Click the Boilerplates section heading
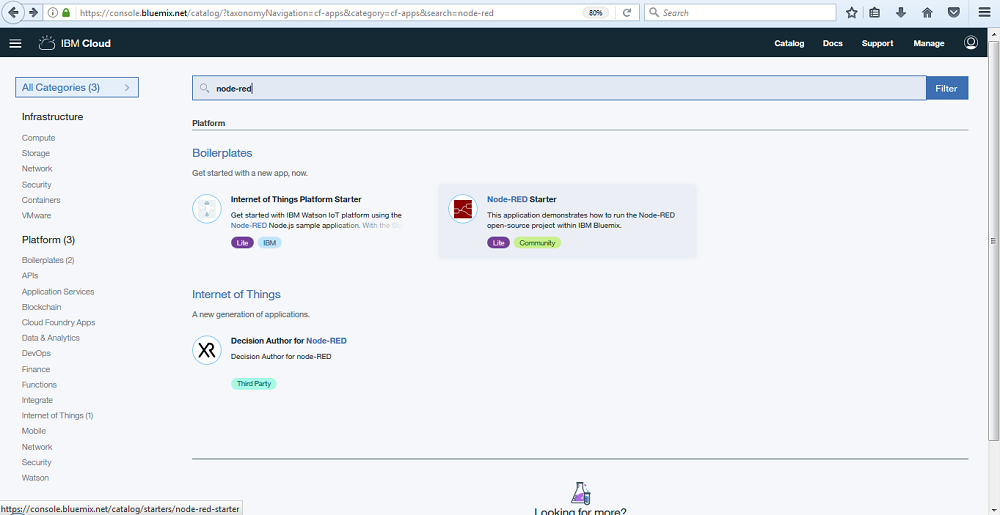This screenshot has height=515, width=1000. pos(222,153)
